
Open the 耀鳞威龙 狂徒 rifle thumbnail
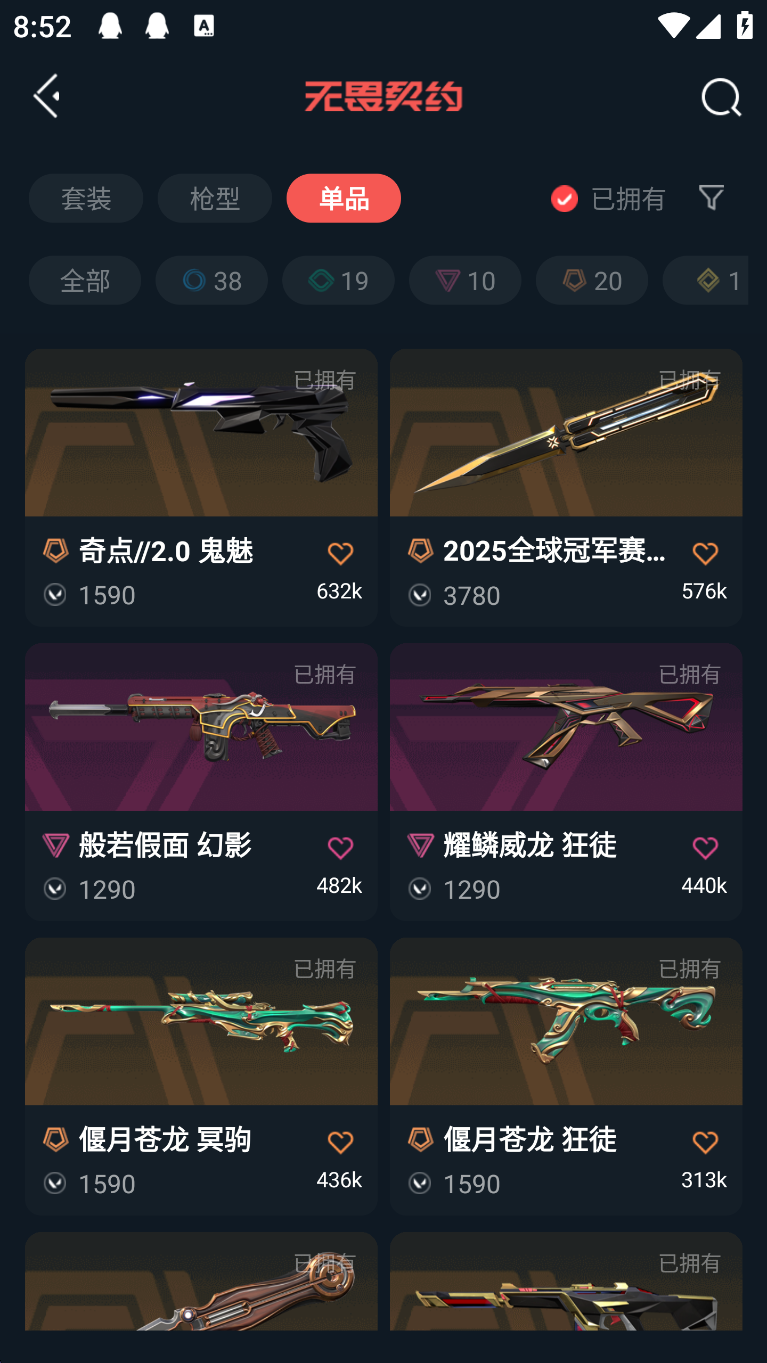coord(566,727)
